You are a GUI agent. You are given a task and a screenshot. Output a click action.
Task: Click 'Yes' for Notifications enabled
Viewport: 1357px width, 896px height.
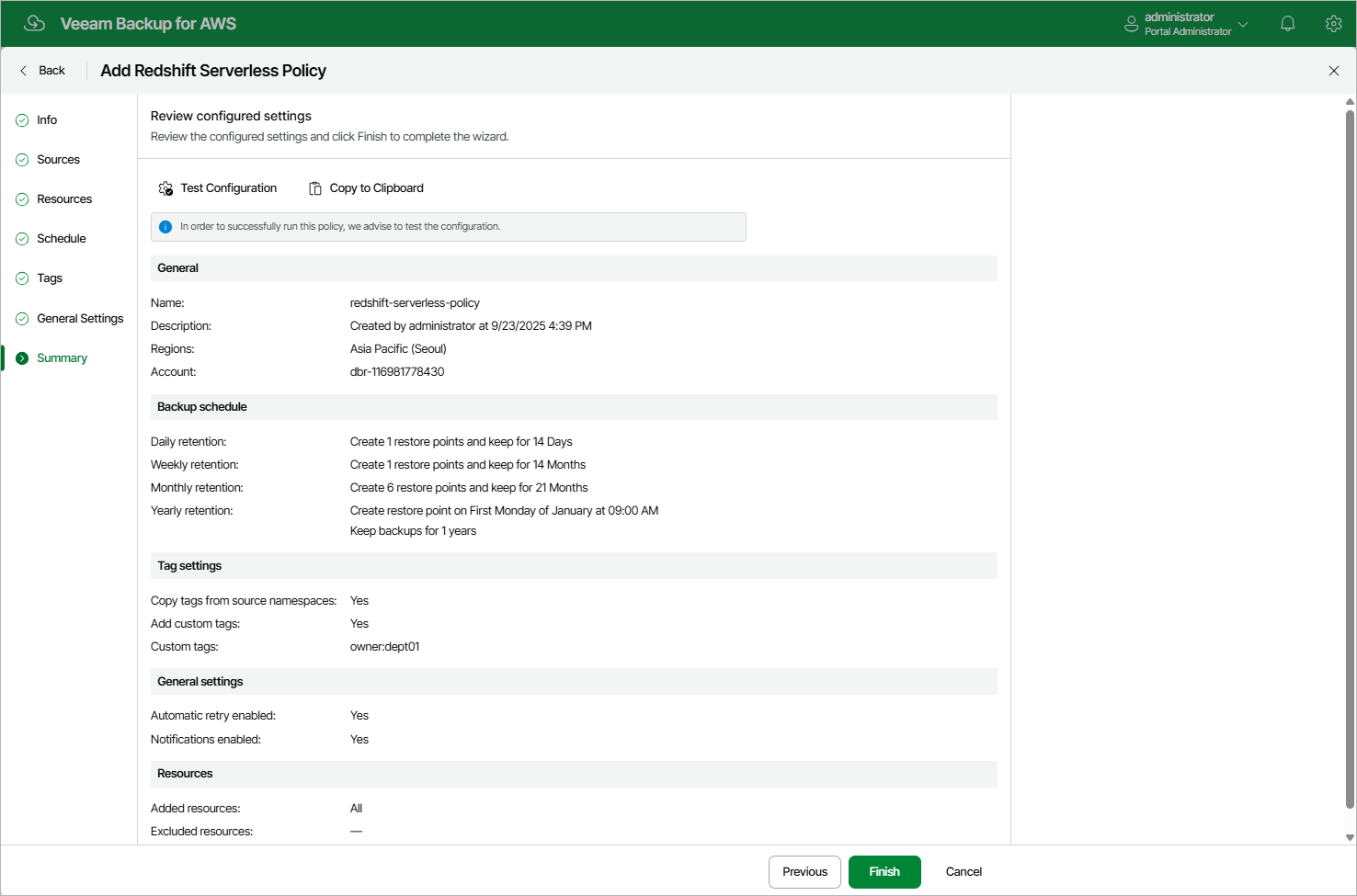pos(359,740)
